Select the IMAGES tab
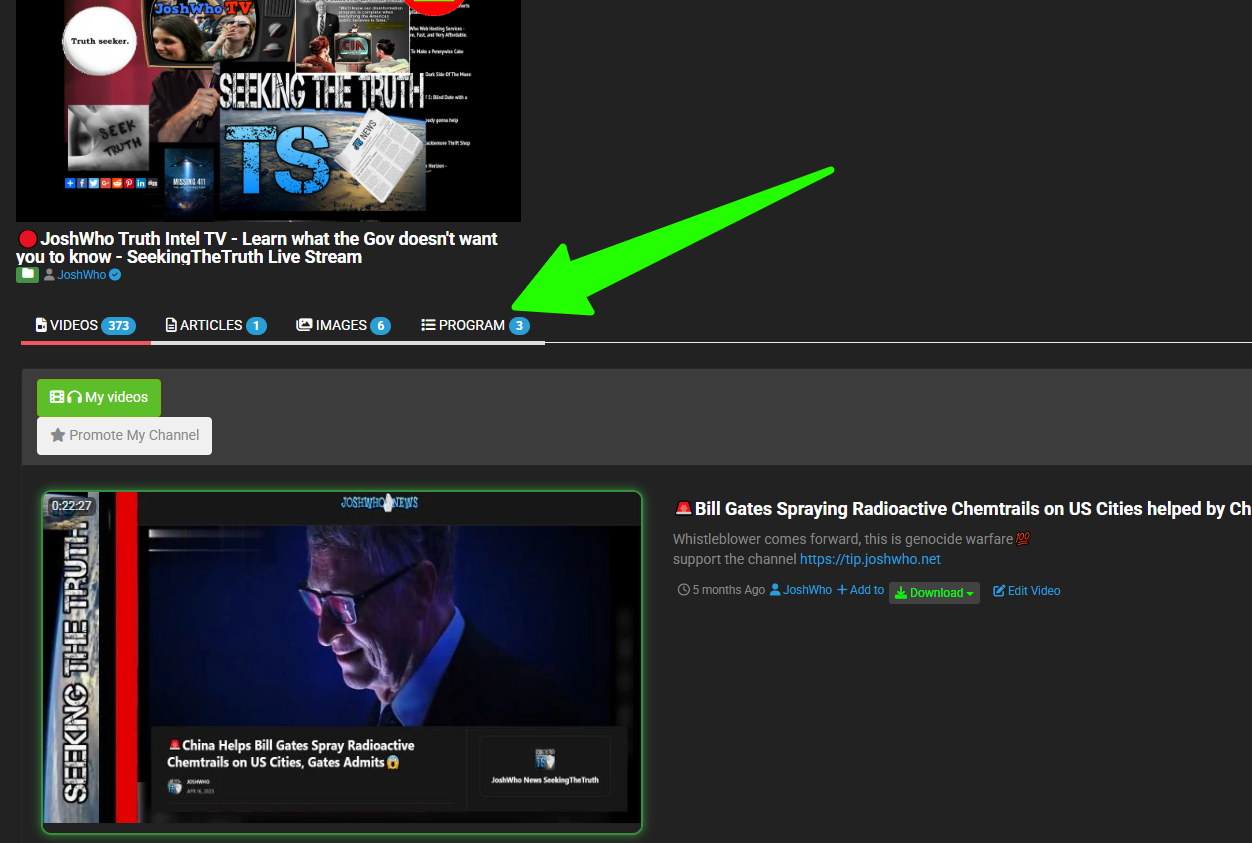Screen dimensions: 1252x843 point(343,325)
